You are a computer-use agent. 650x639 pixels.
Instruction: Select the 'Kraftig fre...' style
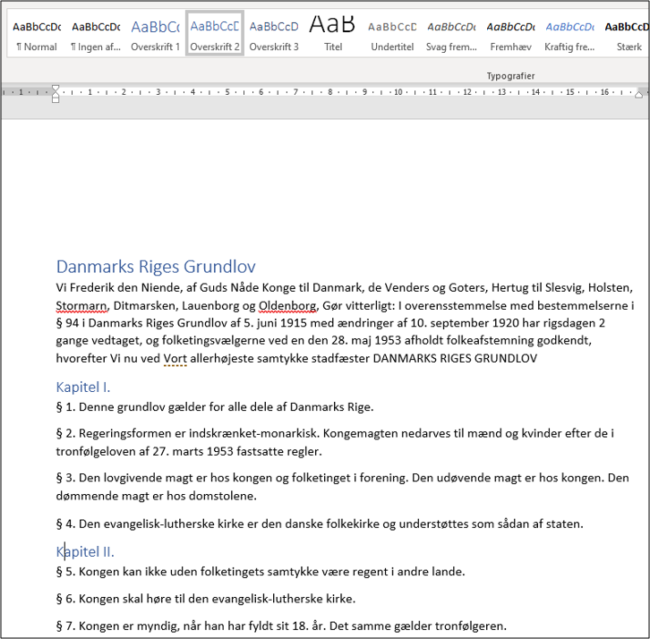tap(569, 33)
